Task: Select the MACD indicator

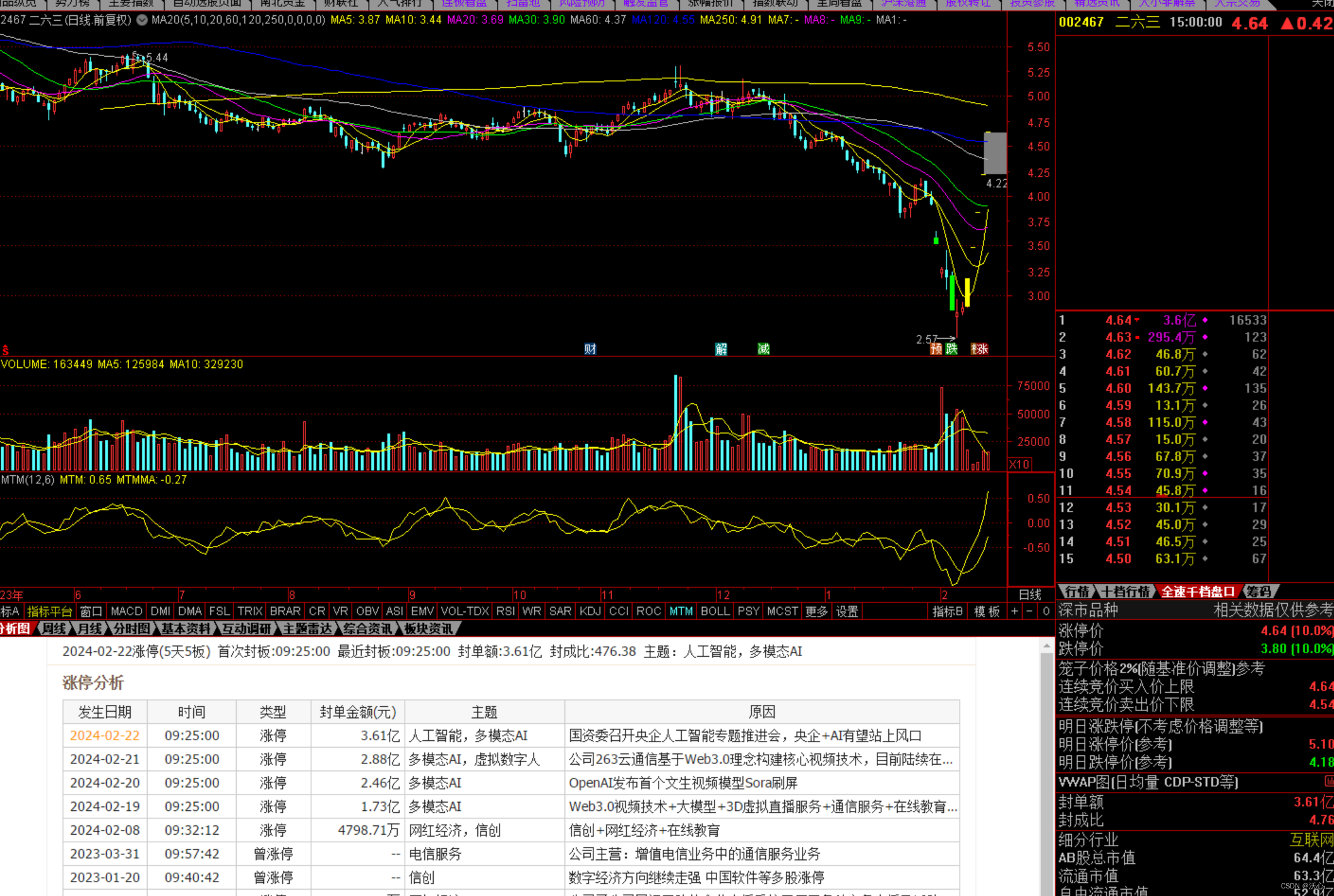Action: point(126,611)
